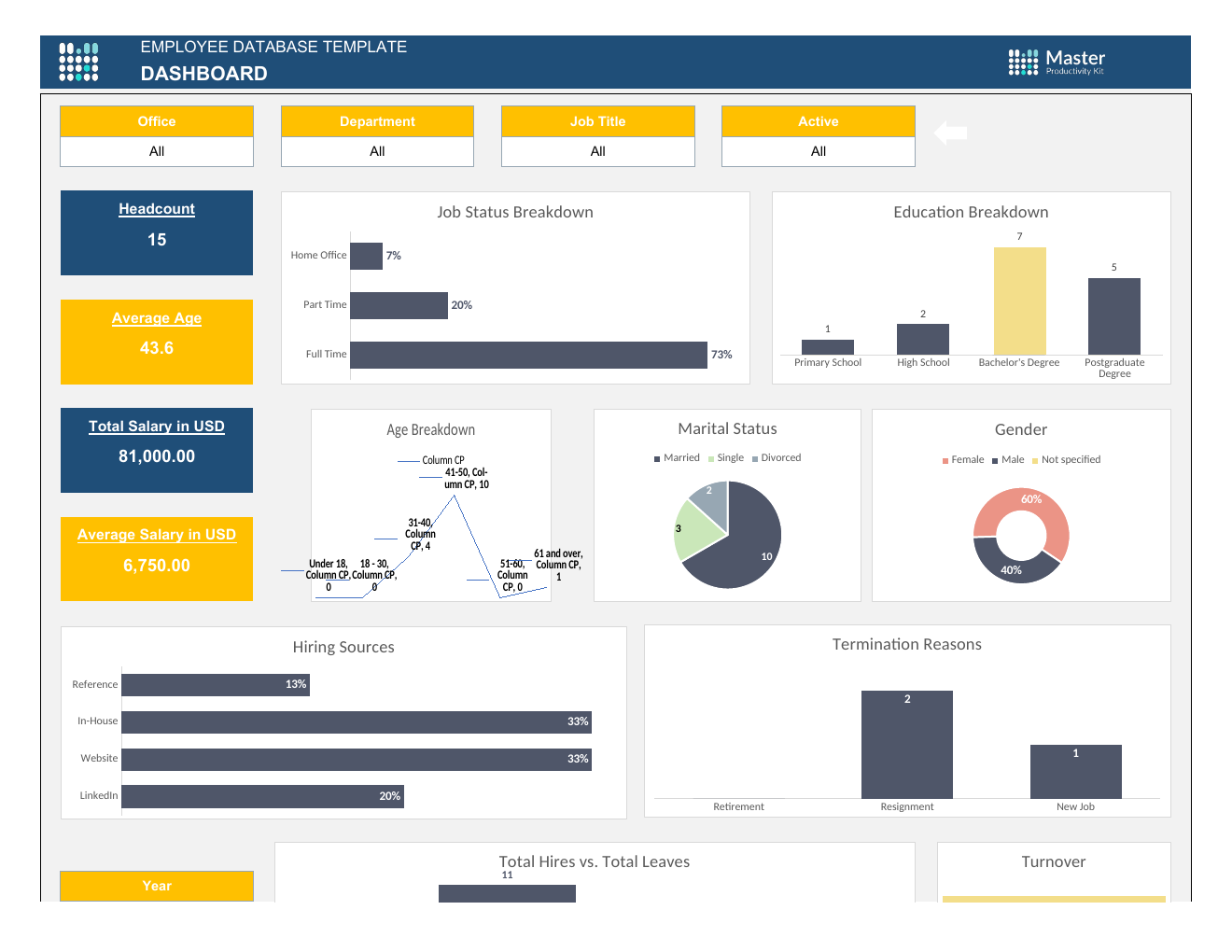Viewport: 1232px width, 952px height.
Task: Click the Female legend color swatch
Action: click(x=945, y=460)
